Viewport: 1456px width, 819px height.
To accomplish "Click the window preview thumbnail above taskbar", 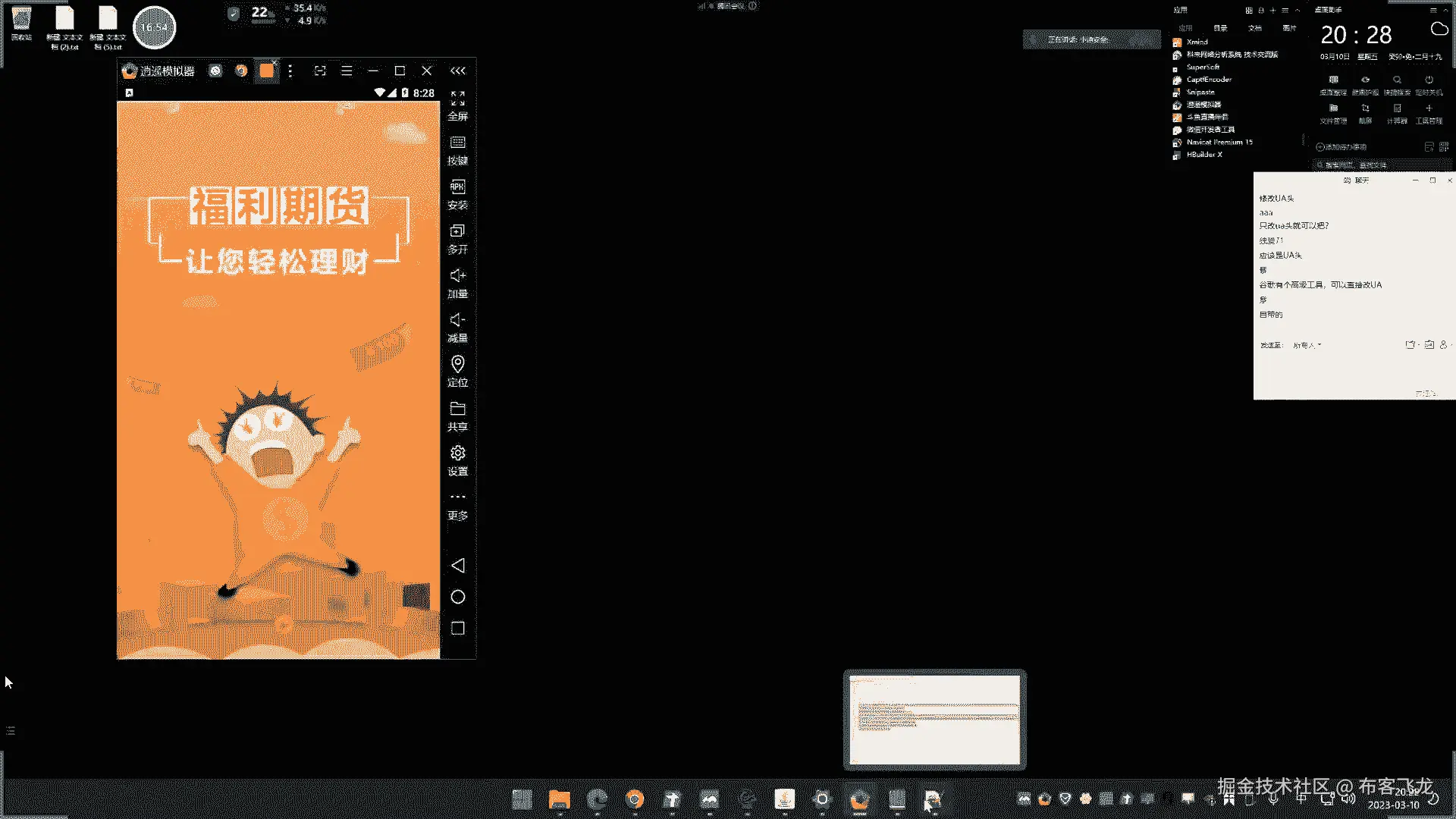I will point(934,719).
